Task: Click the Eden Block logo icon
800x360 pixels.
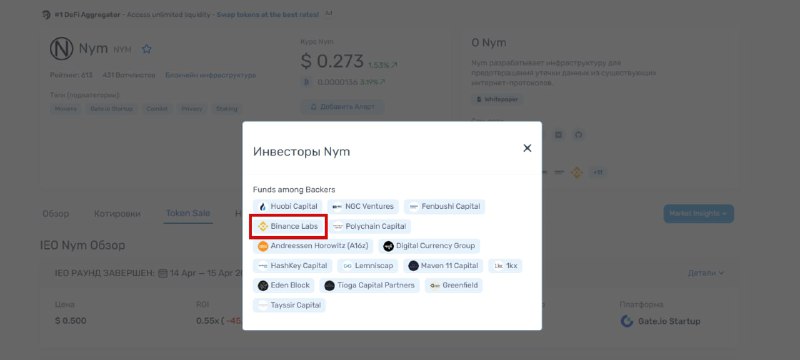Action: point(263,286)
